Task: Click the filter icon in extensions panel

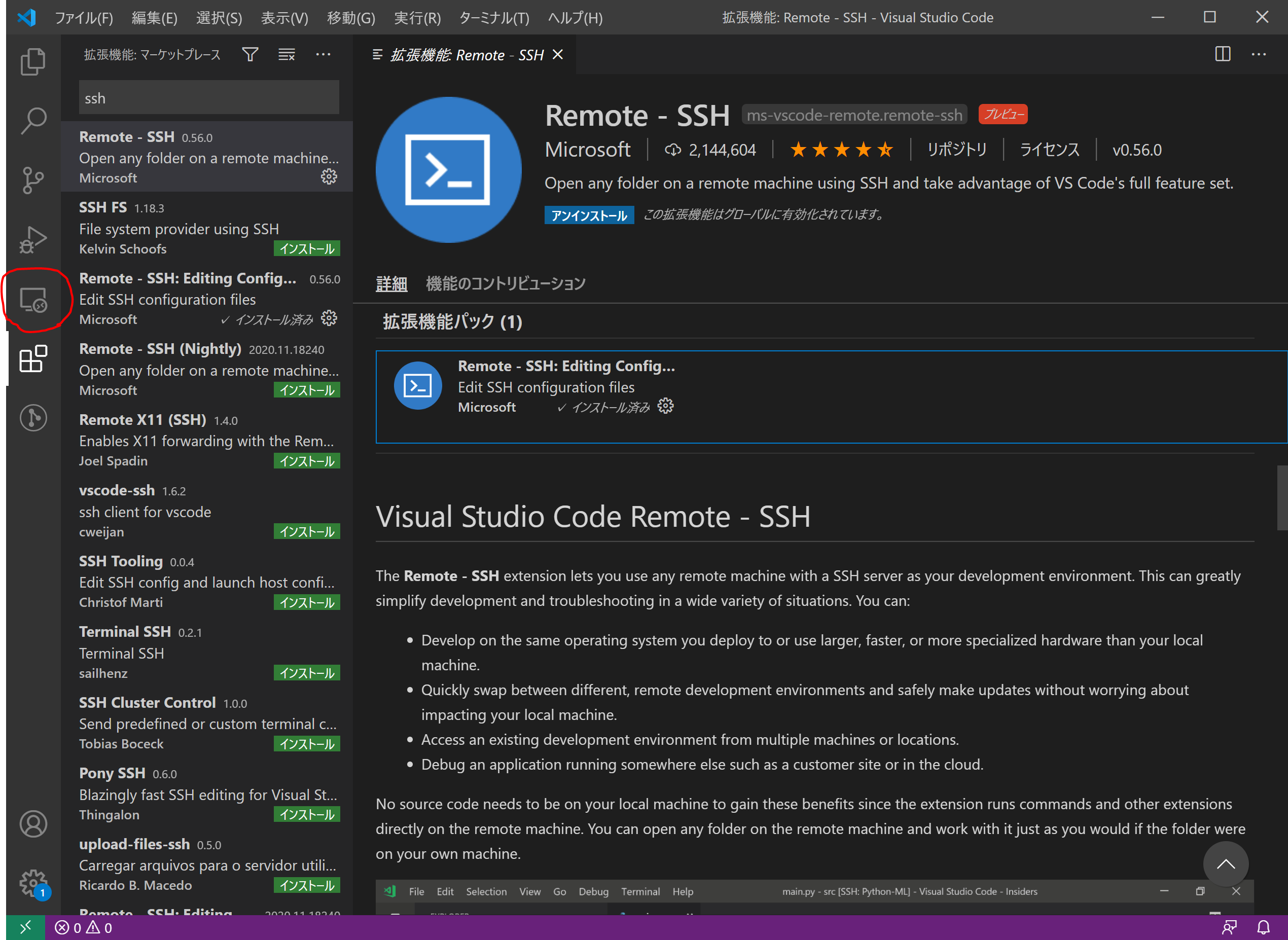Action: (250, 55)
